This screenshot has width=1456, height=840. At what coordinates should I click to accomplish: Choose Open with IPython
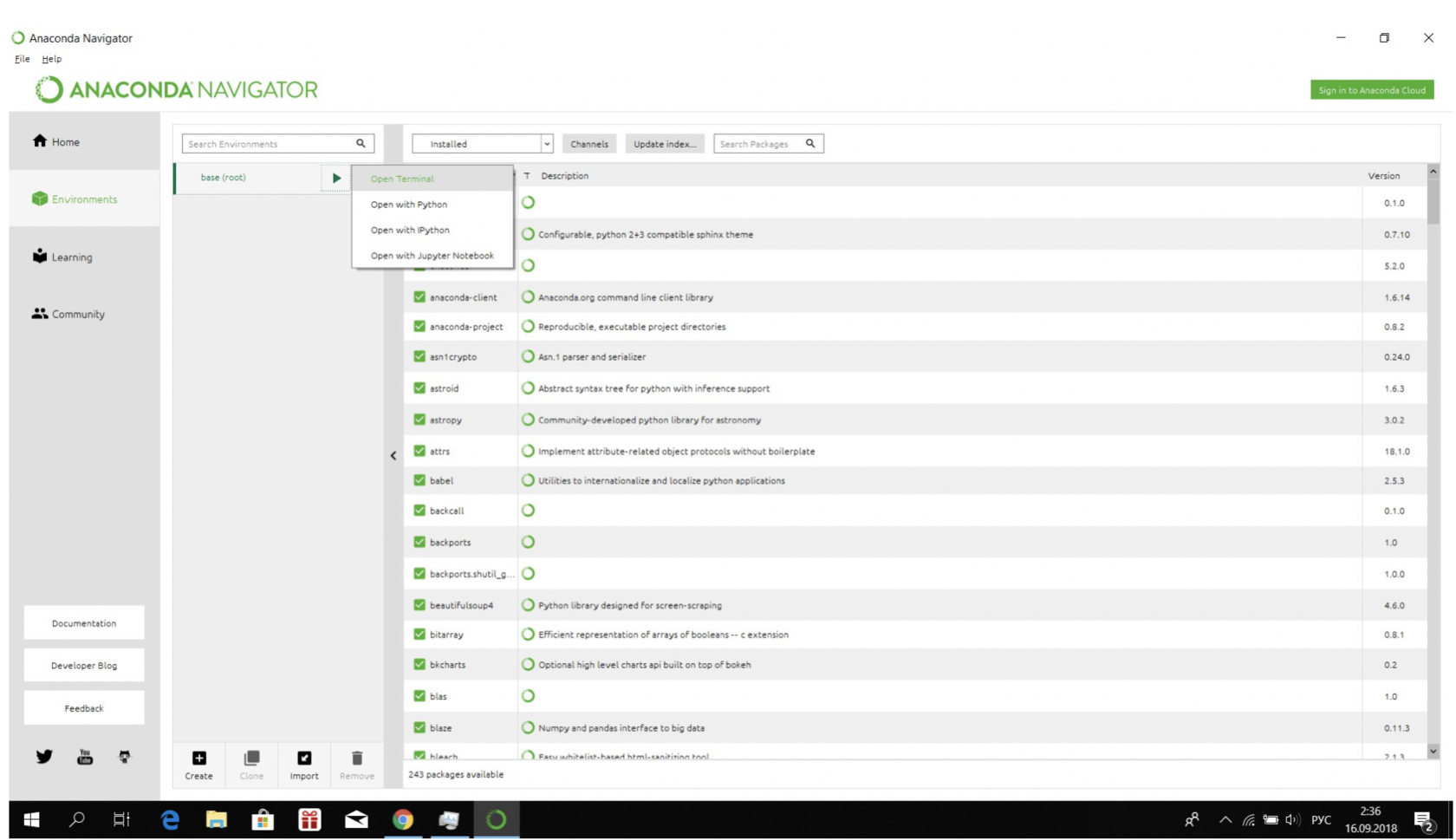[x=432, y=230]
